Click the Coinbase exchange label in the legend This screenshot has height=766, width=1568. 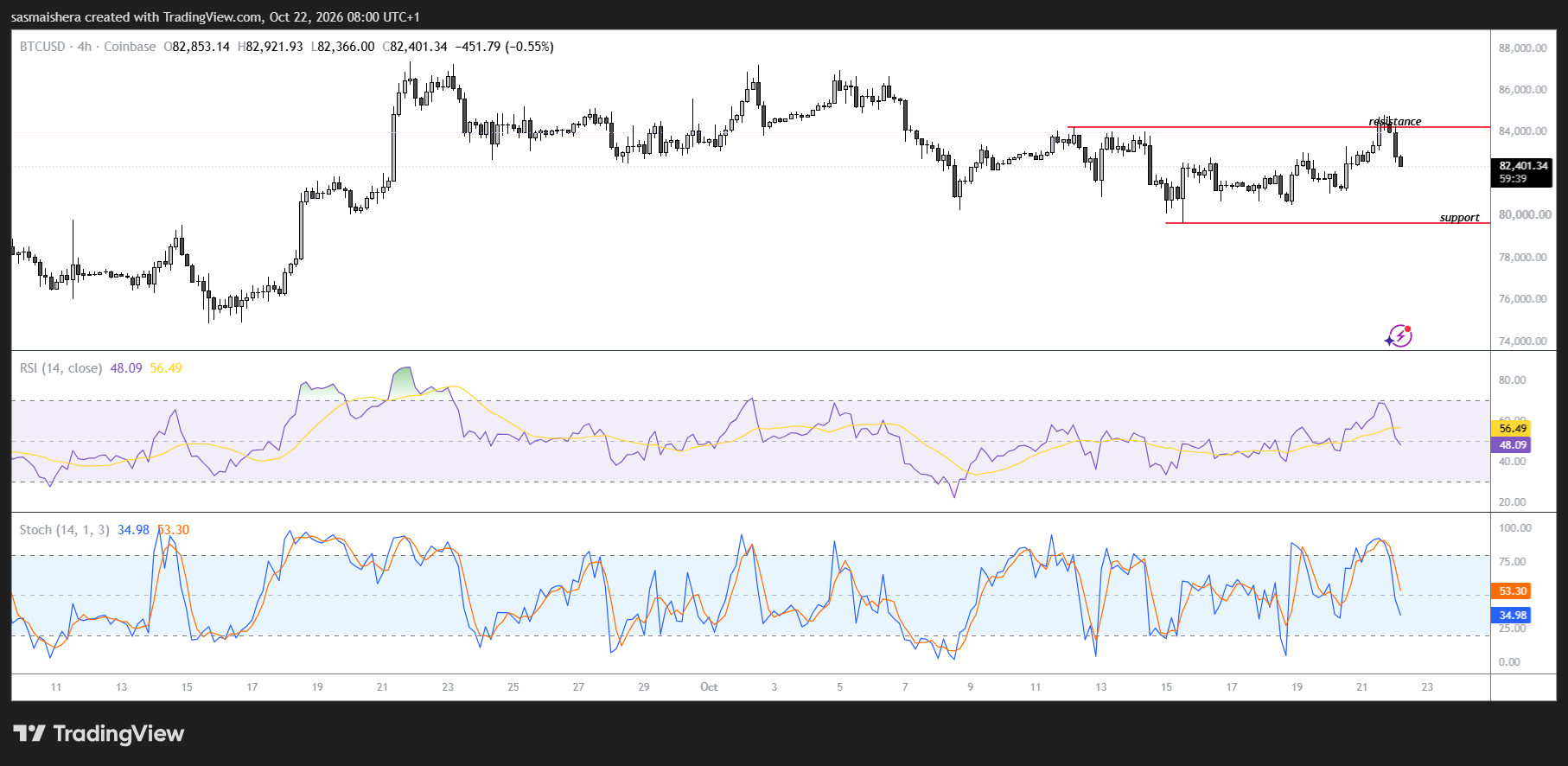pyautogui.click(x=130, y=47)
